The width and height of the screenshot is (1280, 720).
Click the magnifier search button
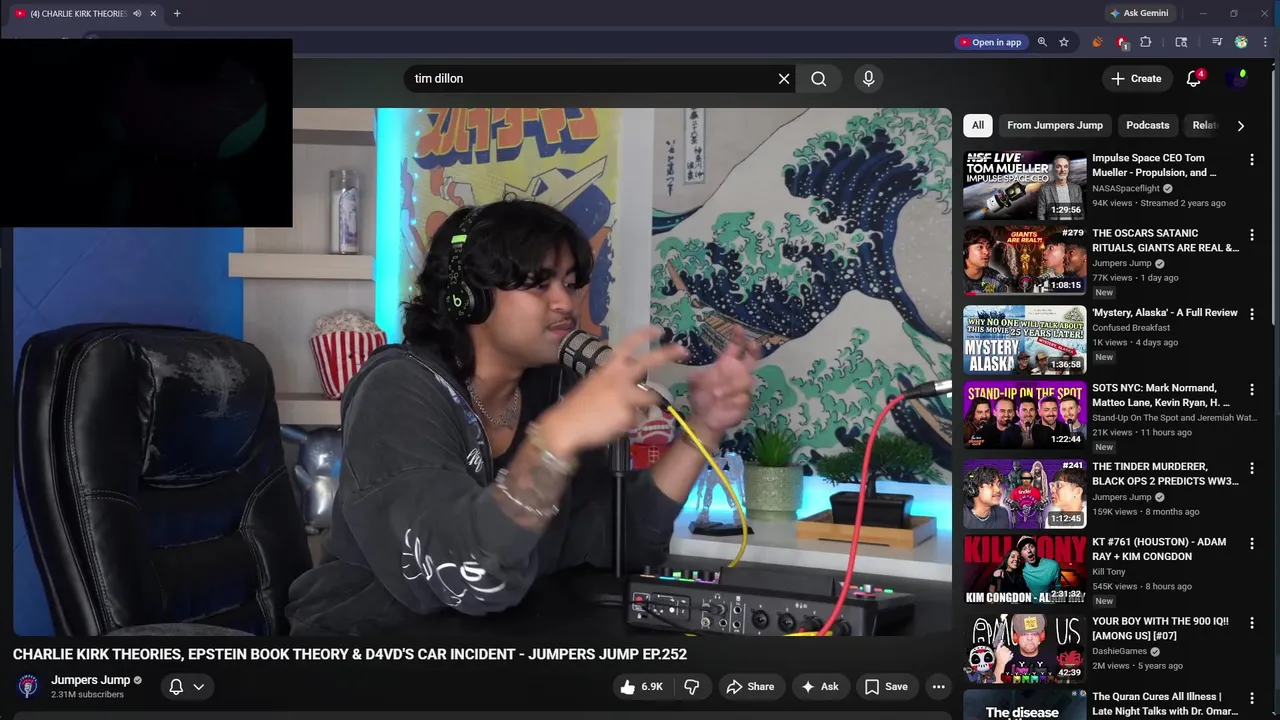coord(819,79)
